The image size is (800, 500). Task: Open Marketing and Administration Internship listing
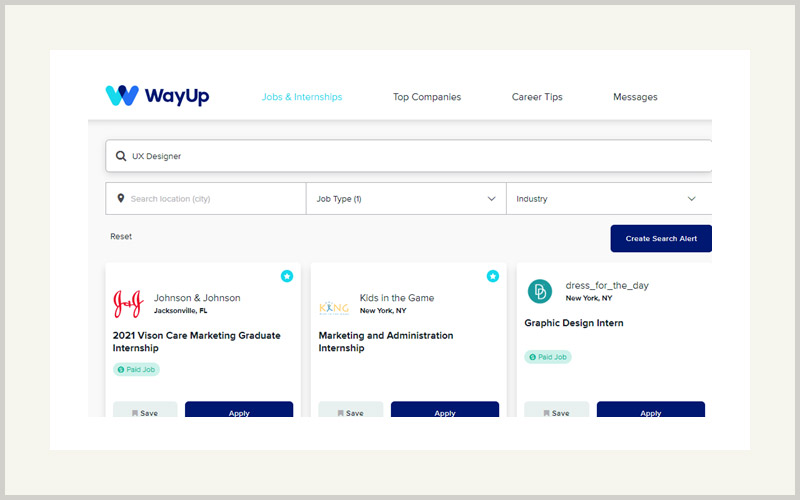(x=386, y=342)
